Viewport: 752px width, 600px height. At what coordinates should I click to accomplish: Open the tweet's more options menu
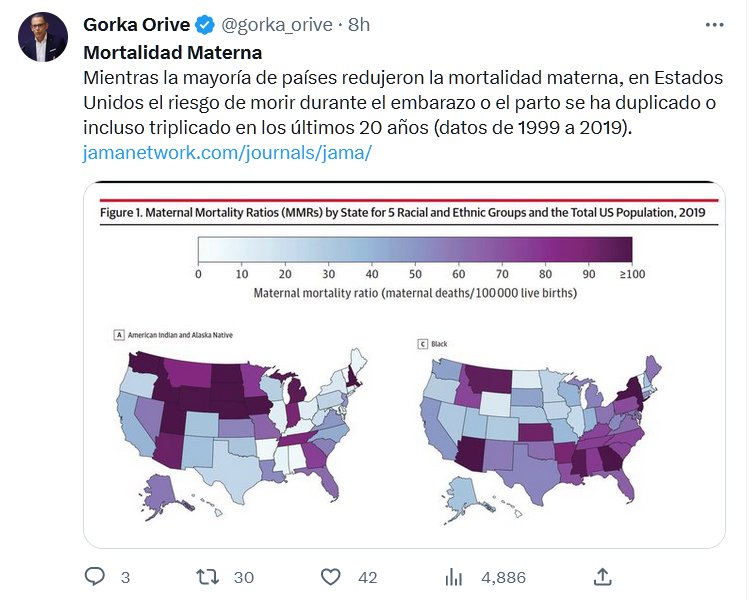point(714,25)
